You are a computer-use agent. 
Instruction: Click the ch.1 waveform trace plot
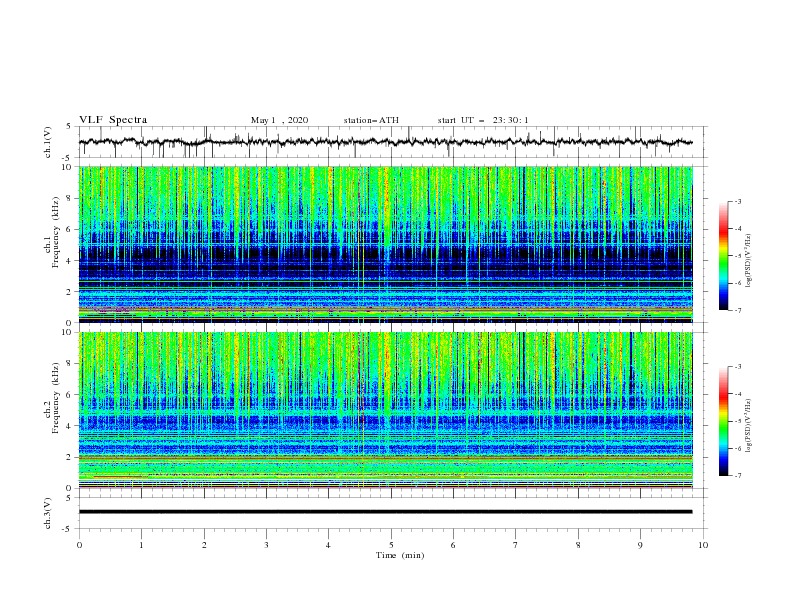tap(385, 142)
